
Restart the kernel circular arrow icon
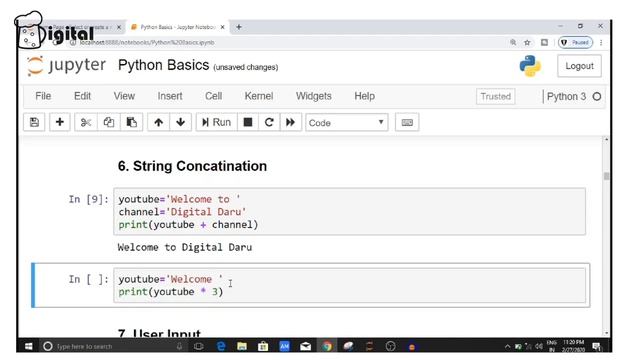(x=269, y=122)
